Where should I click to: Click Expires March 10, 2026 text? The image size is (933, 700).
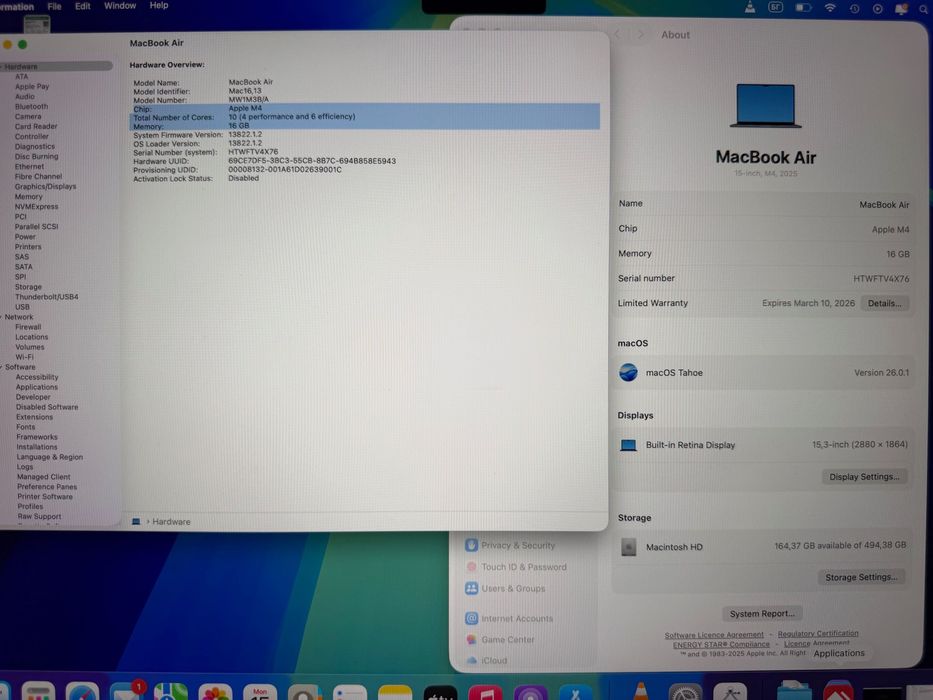(808, 303)
